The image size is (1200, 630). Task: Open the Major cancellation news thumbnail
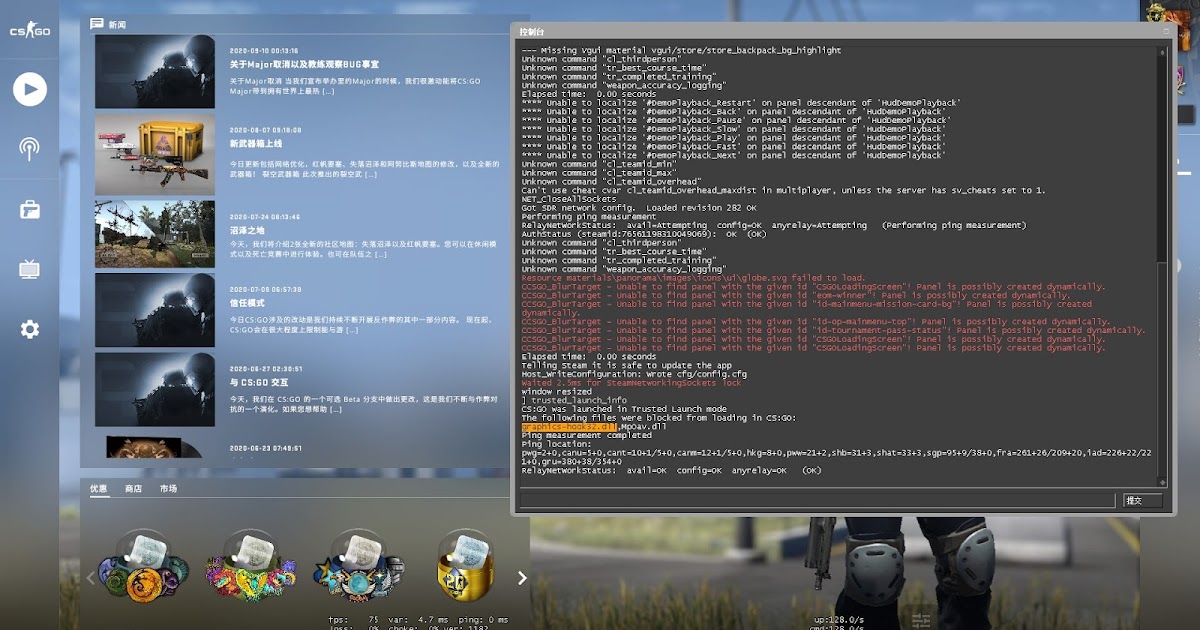click(x=155, y=72)
